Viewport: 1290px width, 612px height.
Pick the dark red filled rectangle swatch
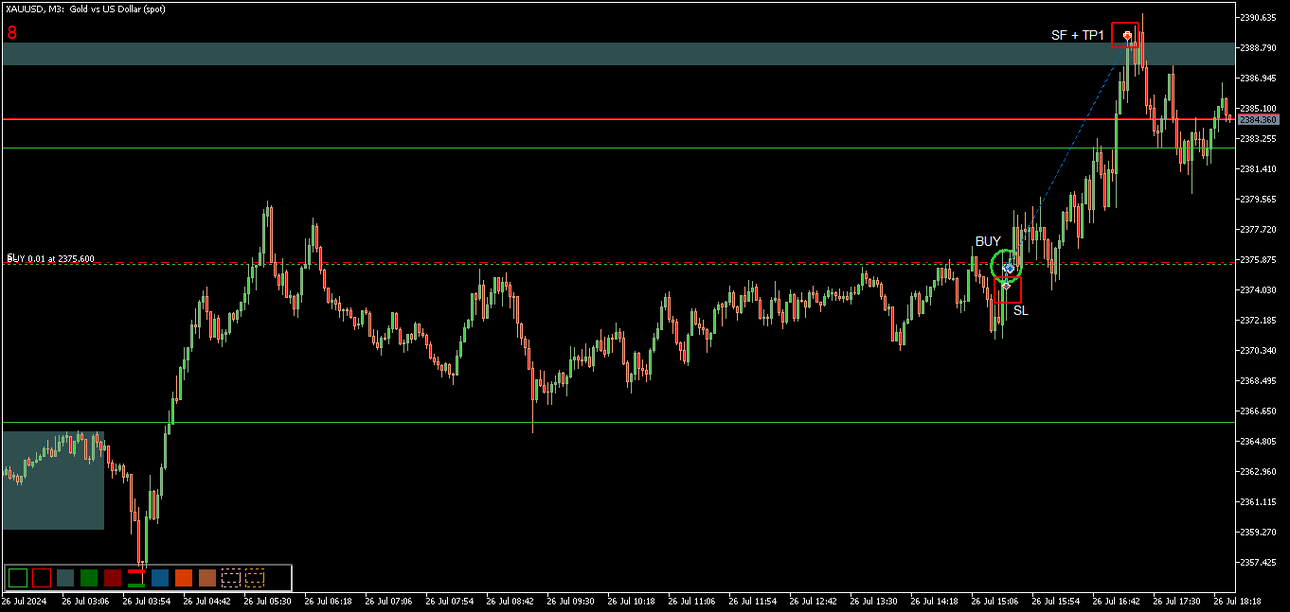[112, 577]
